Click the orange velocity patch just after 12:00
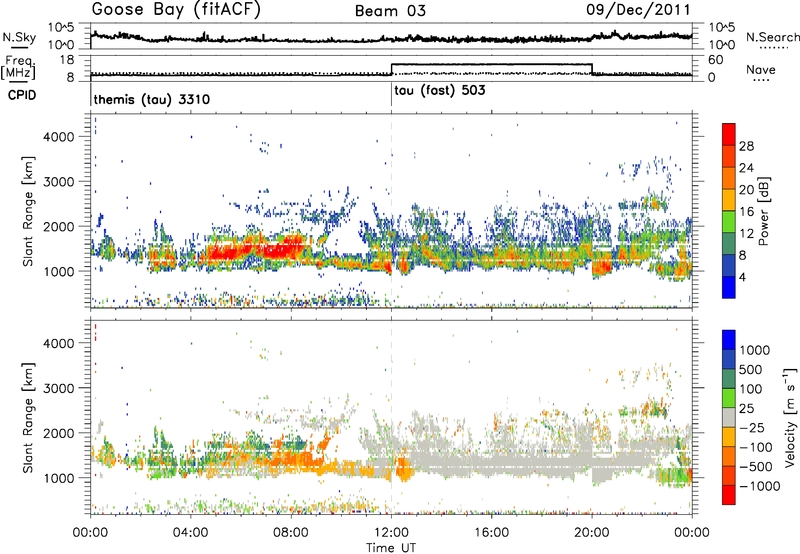 click(x=404, y=469)
